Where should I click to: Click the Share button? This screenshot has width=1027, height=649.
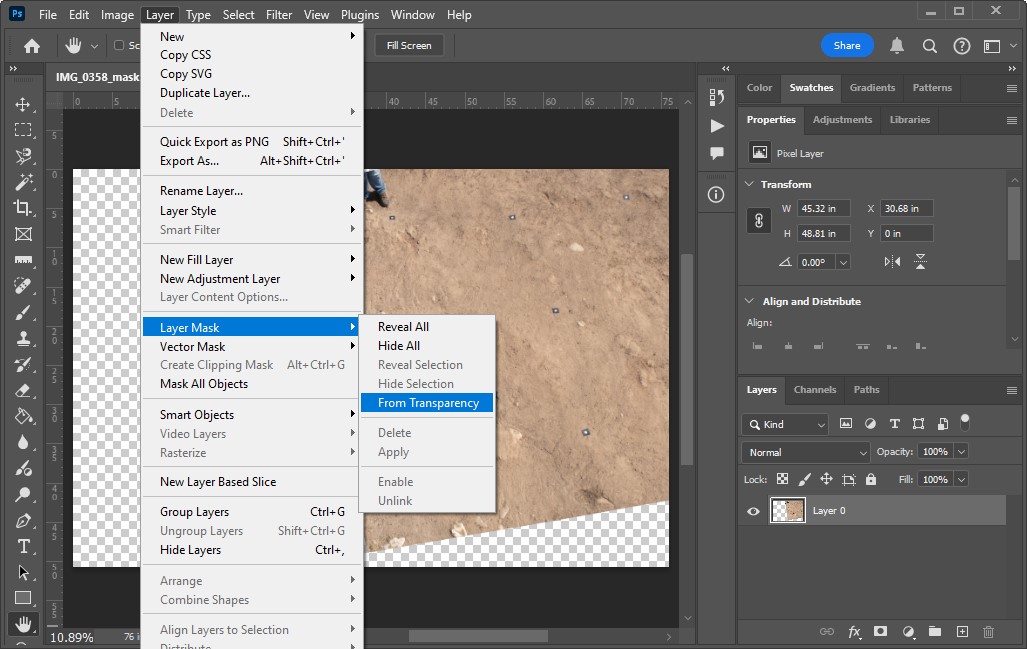pos(847,45)
